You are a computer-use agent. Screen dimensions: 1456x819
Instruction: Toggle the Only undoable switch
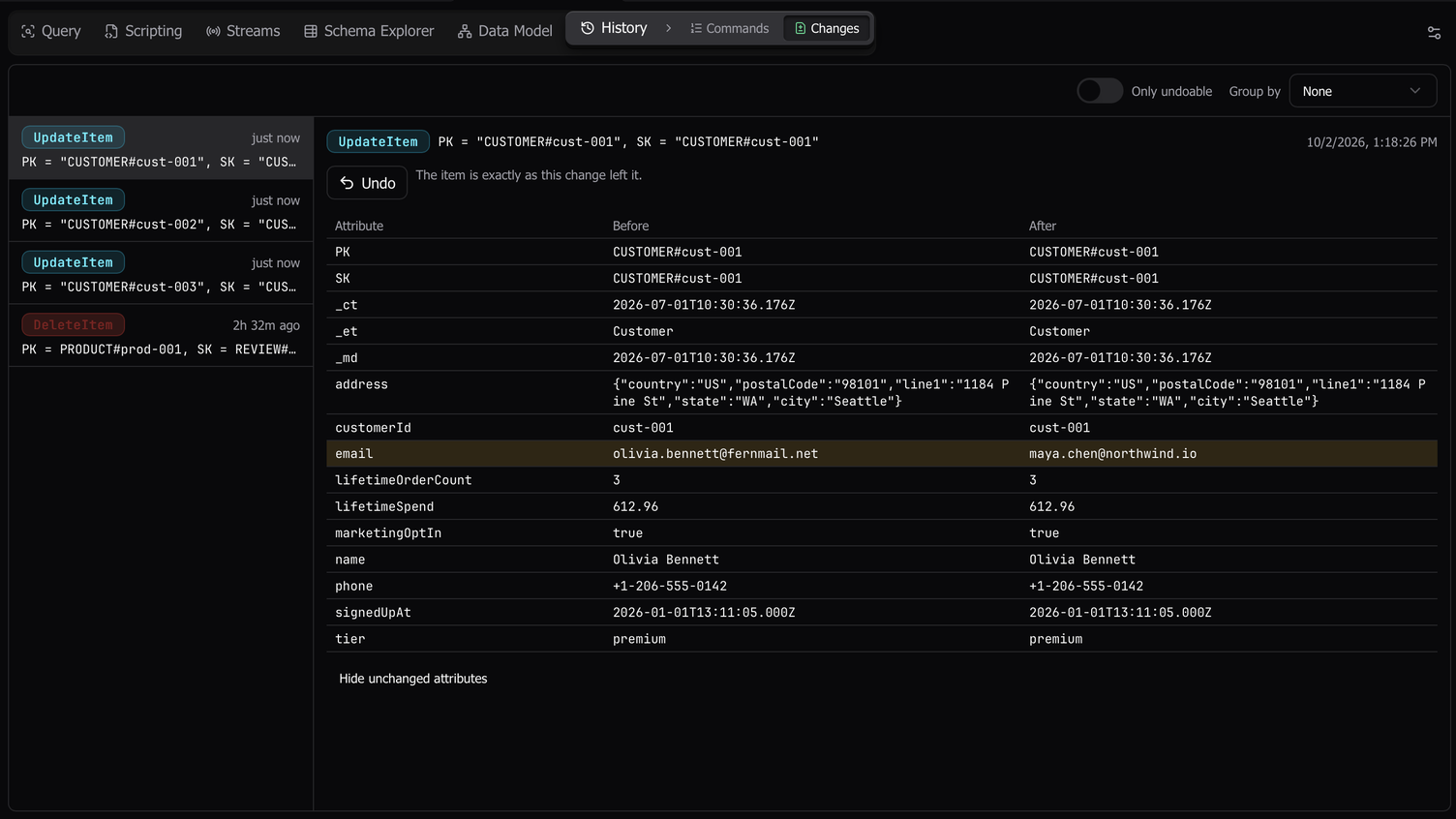1100,91
